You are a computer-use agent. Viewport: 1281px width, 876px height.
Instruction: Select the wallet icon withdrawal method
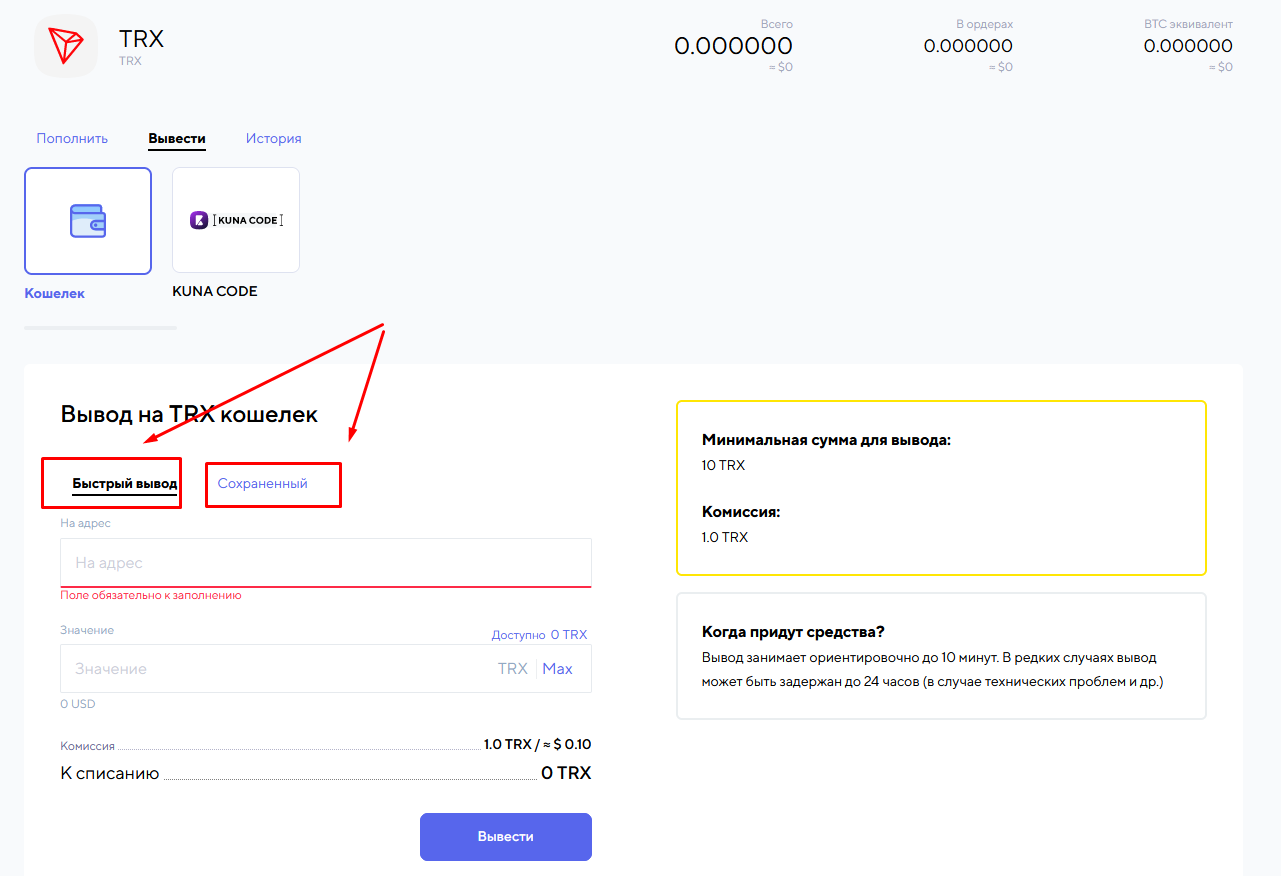[x=88, y=221]
